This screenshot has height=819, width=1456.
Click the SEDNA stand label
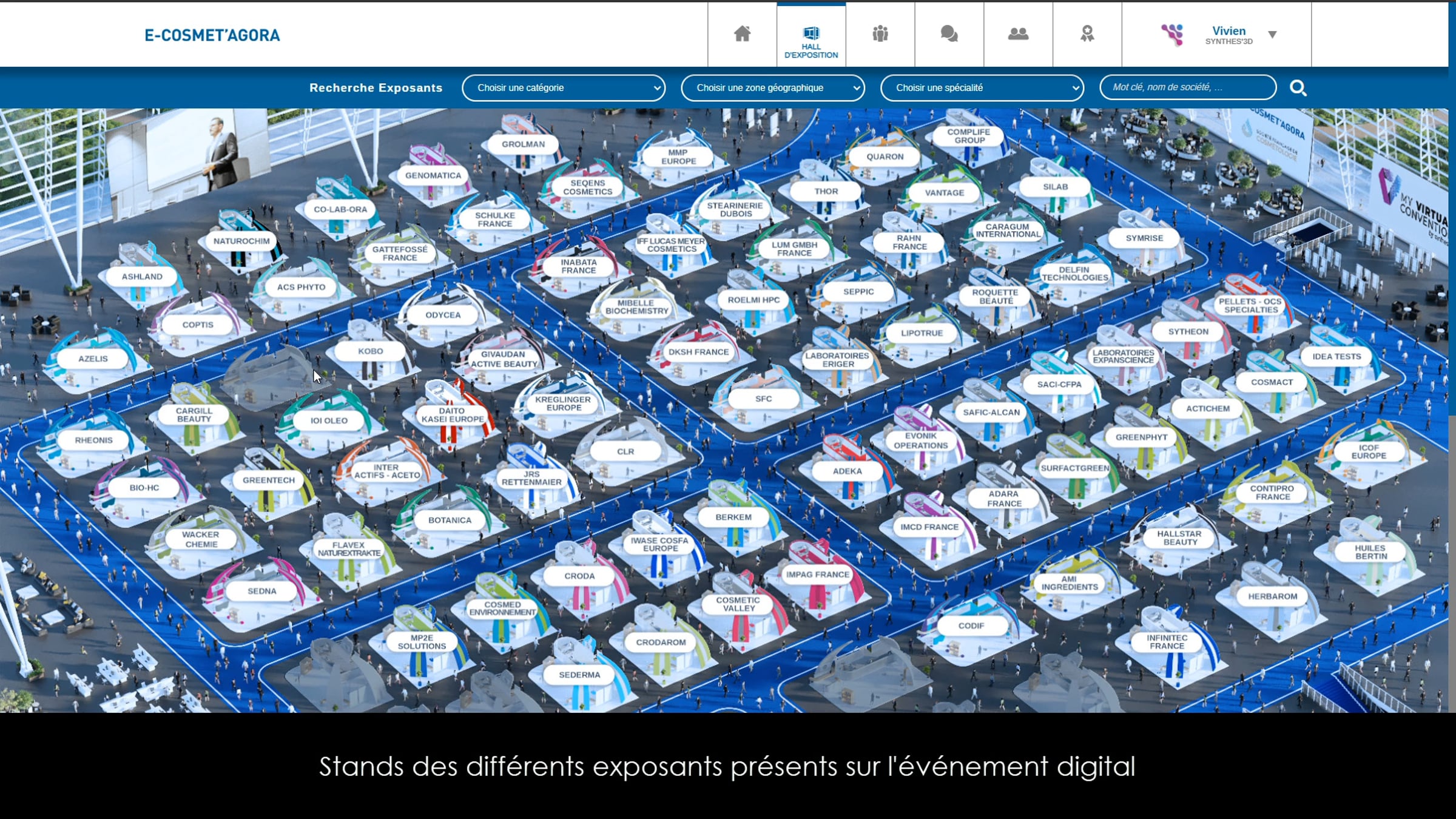pyautogui.click(x=261, y=591)
